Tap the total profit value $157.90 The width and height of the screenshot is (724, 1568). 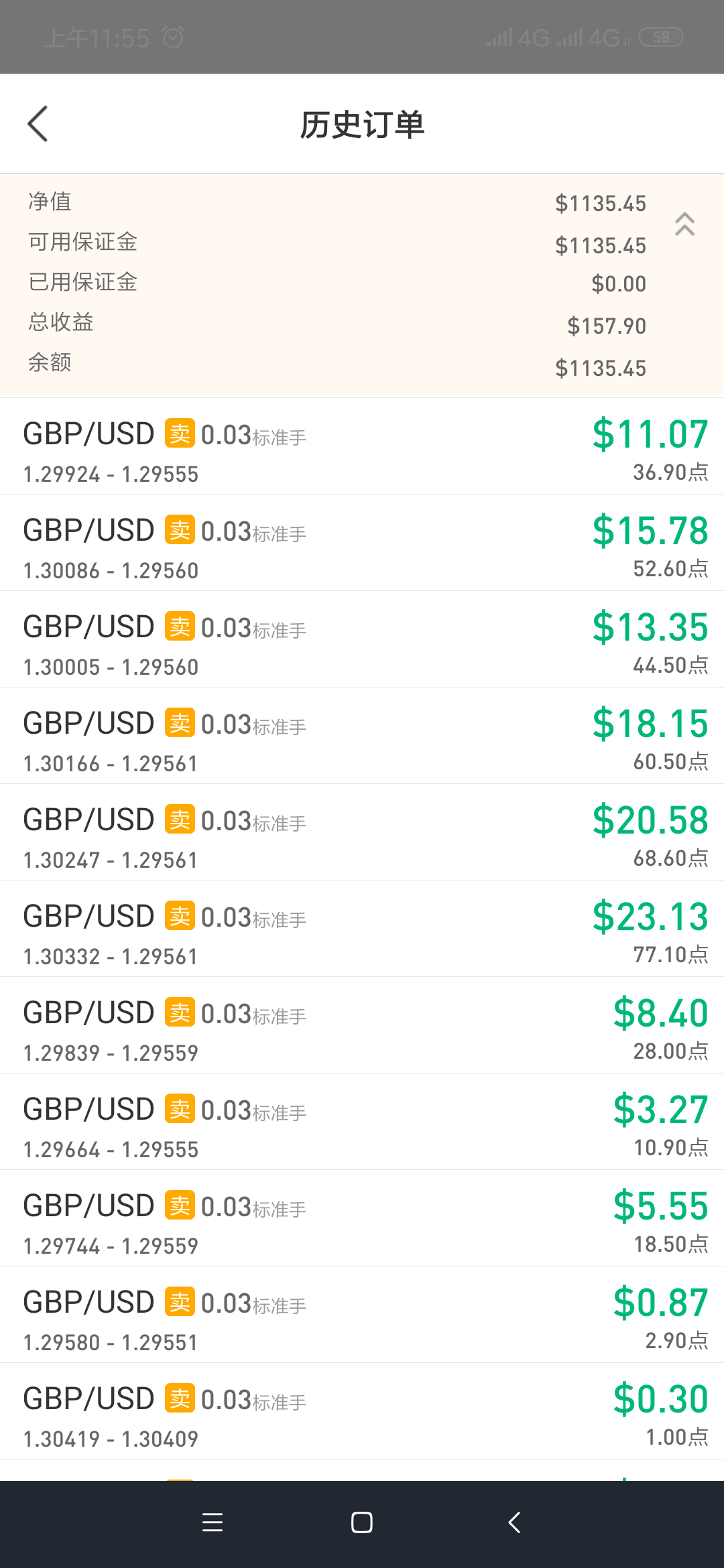click(x=607, y=326)
